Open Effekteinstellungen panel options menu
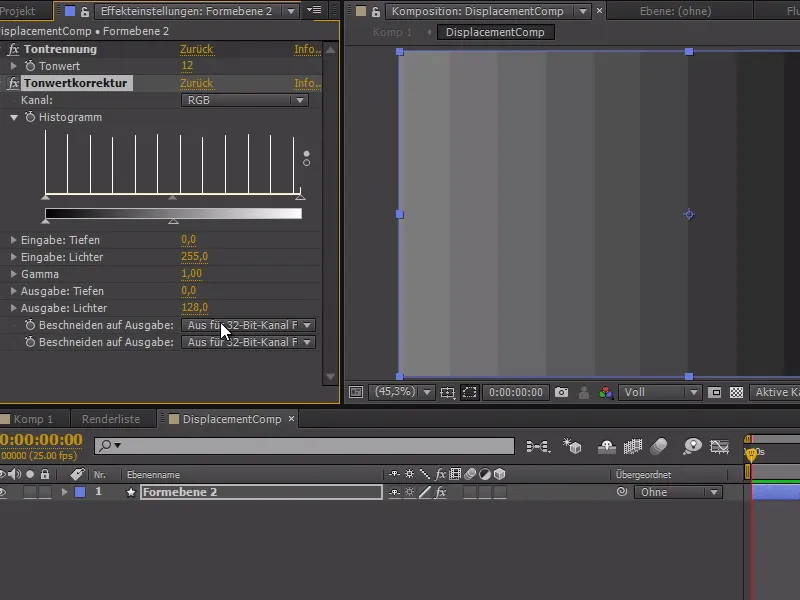This screenshot has height=600, width=800. [x=314, y=10]
